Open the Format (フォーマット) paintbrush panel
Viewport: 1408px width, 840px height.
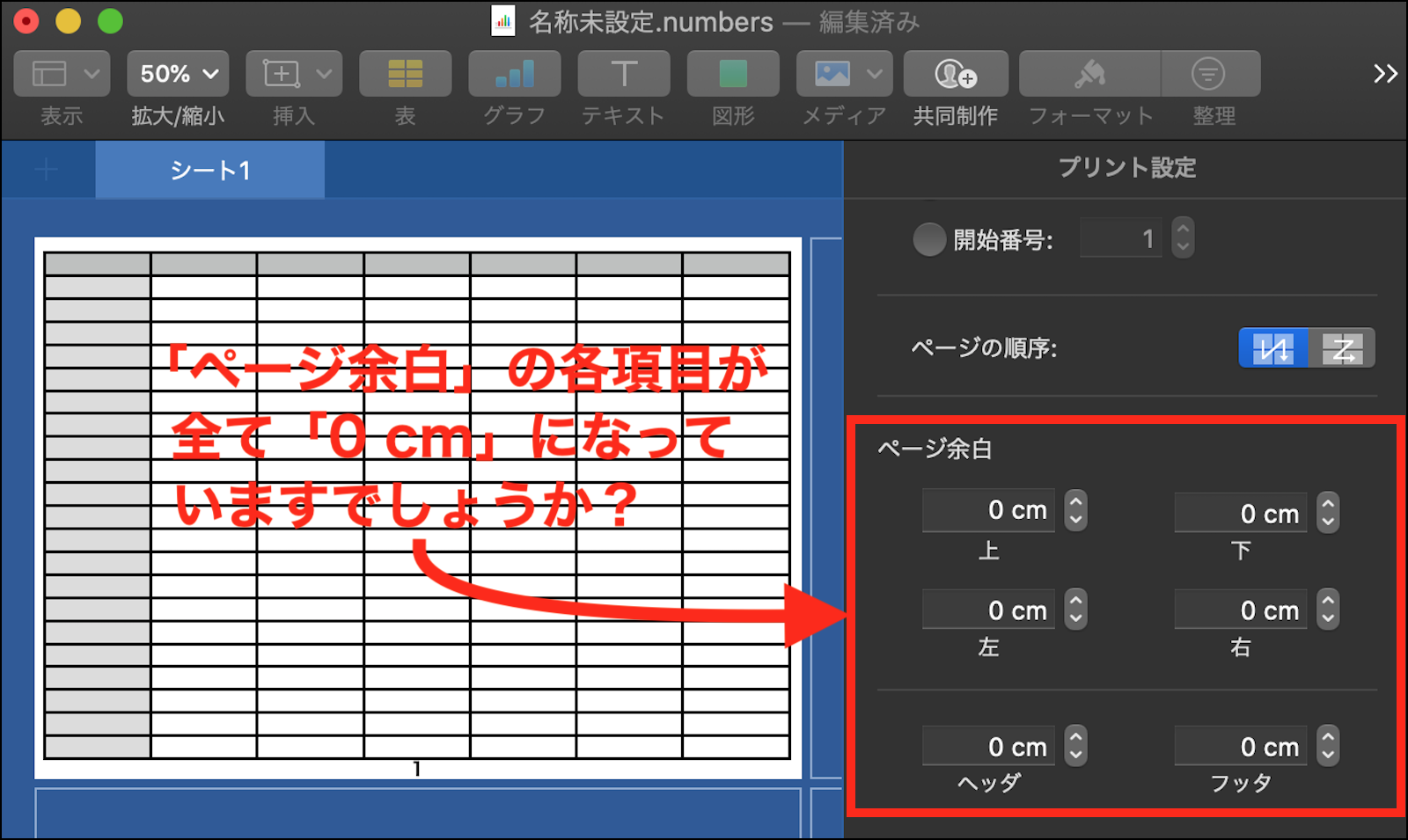1089,74
